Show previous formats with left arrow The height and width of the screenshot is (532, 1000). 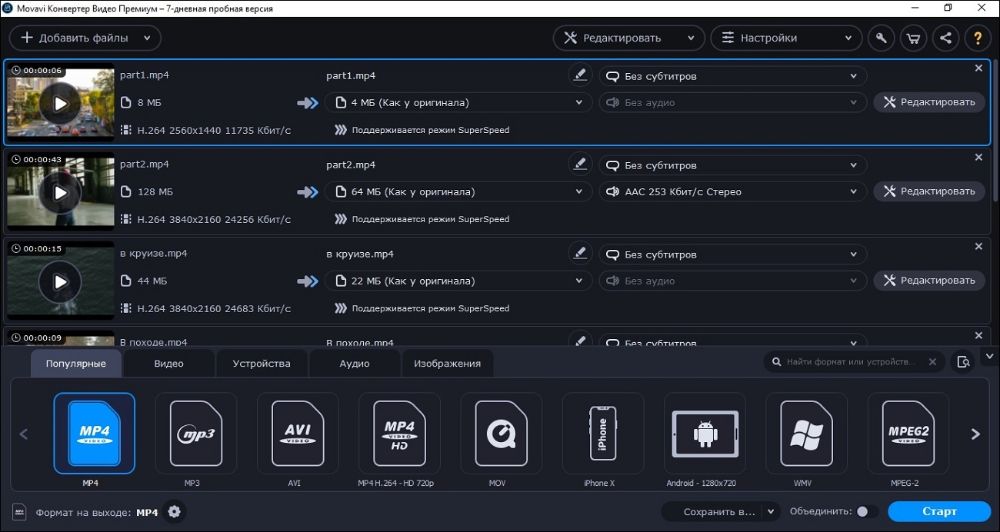[x=24, y=434]
